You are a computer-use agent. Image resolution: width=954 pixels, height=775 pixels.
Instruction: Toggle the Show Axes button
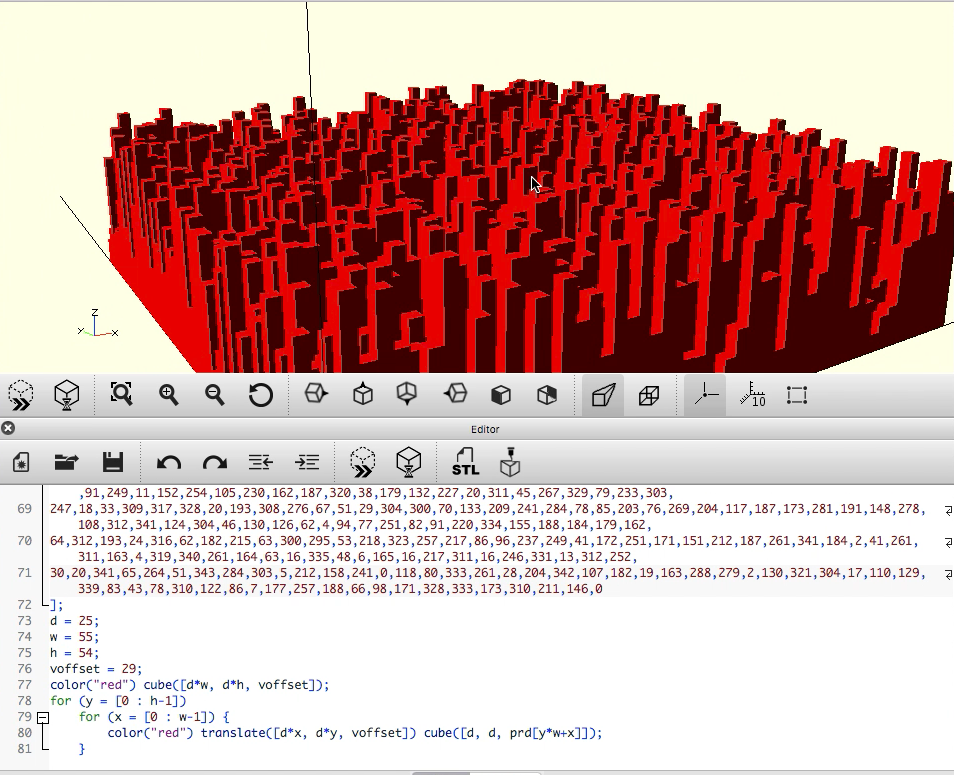[x=707, y=395]
